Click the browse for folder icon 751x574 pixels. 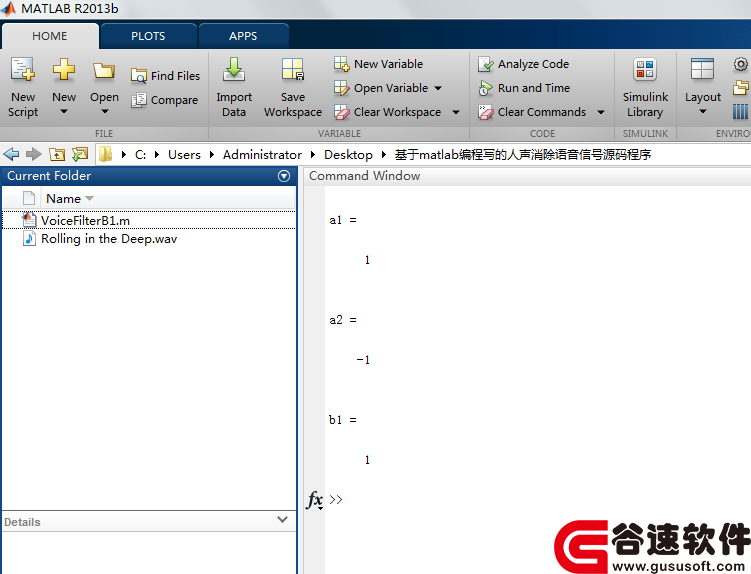(x=80, y=154)
